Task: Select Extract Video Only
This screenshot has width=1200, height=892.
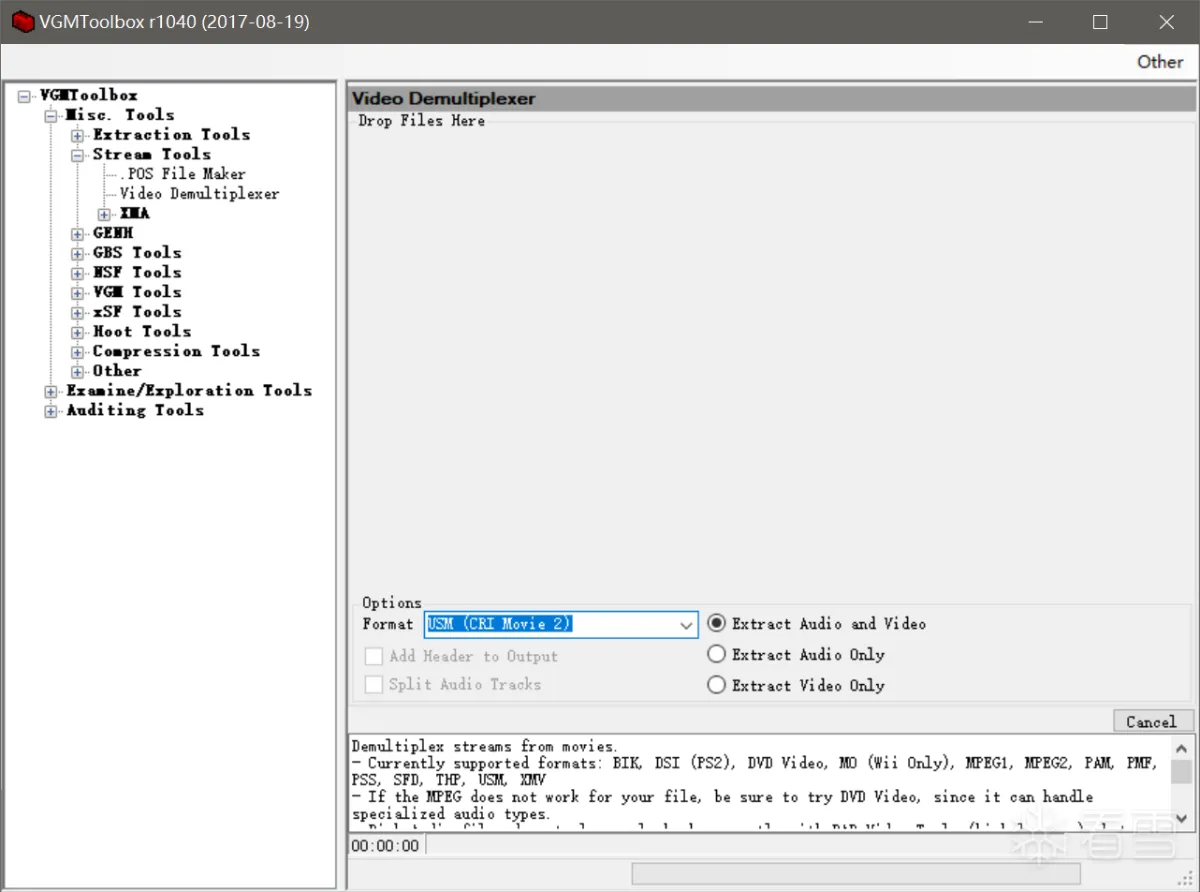Action: [x=717, y=685]
